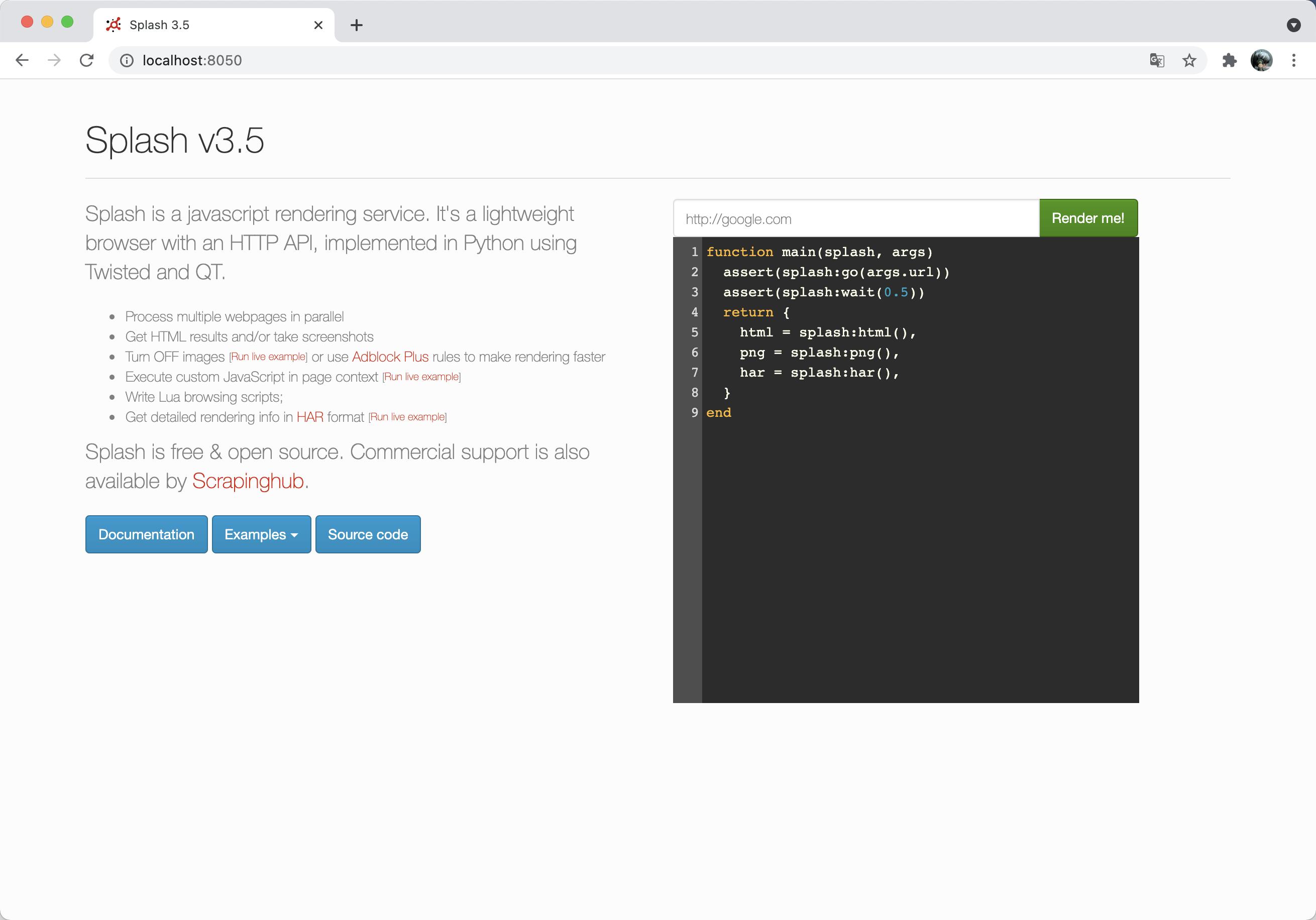Viewport: 1316px width, 920px height.
Task: Click the browser back arrow
Action: (x=22, y=60)
